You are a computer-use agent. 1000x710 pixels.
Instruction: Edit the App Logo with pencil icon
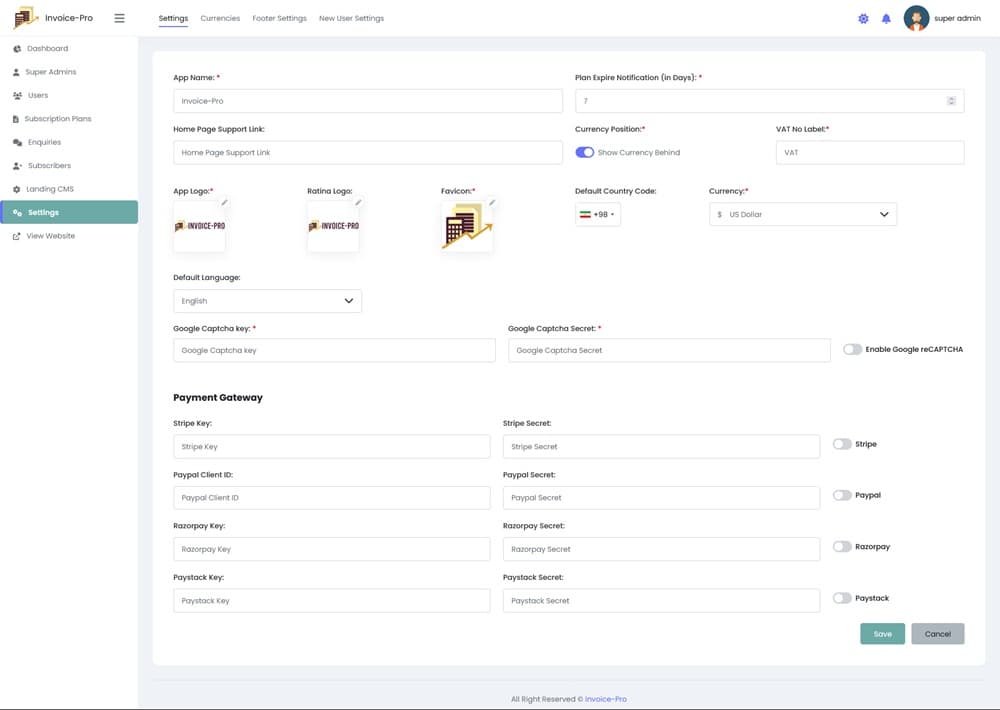(x=225, y=203)
